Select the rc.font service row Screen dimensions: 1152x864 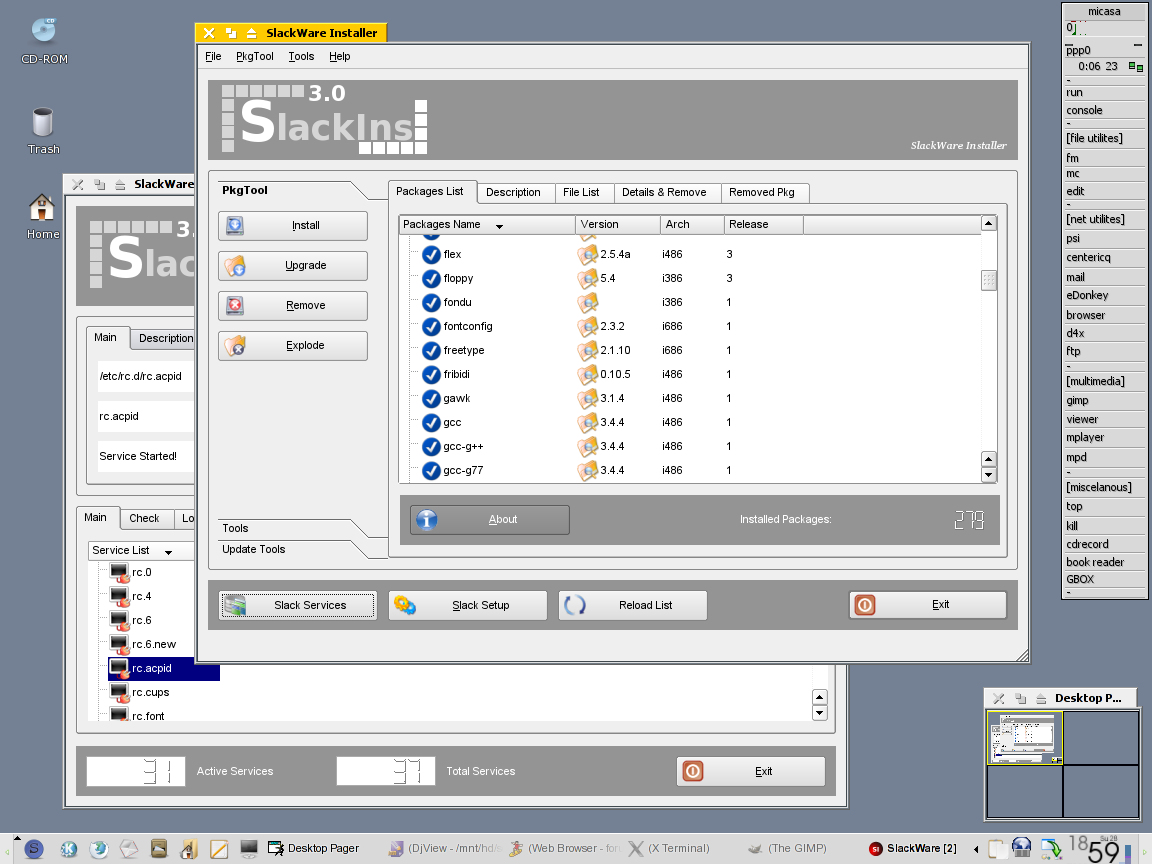pos(148,716)
